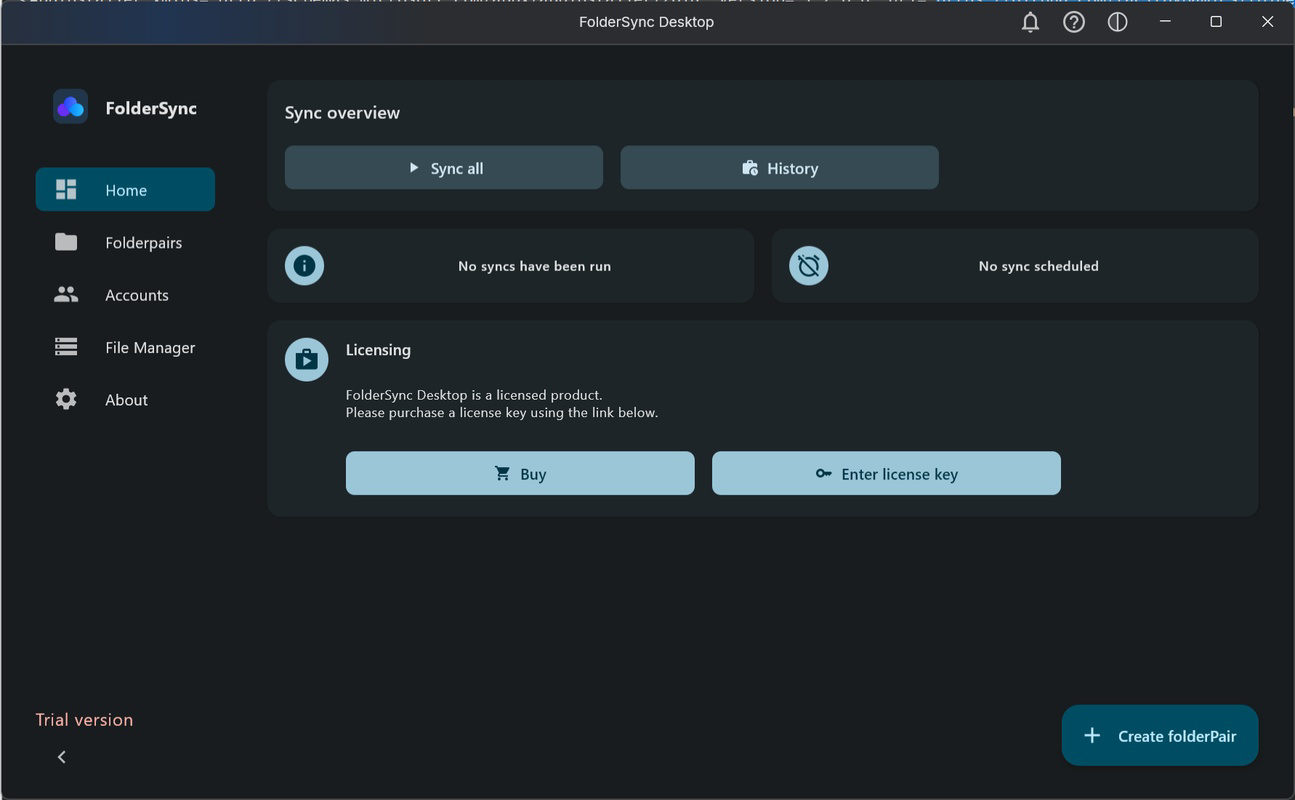Click the Licensing heading text

[x=378, y=350]
